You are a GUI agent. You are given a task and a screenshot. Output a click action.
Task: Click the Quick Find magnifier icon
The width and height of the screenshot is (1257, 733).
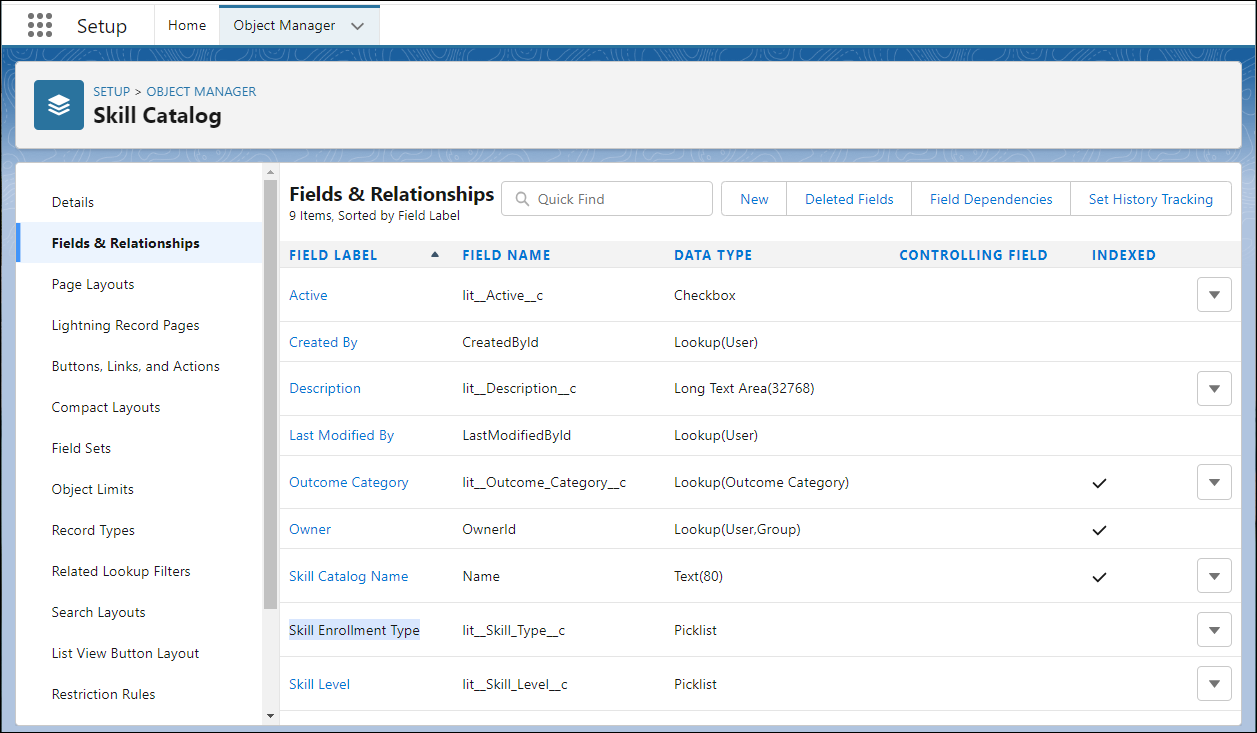coord(522,199)
